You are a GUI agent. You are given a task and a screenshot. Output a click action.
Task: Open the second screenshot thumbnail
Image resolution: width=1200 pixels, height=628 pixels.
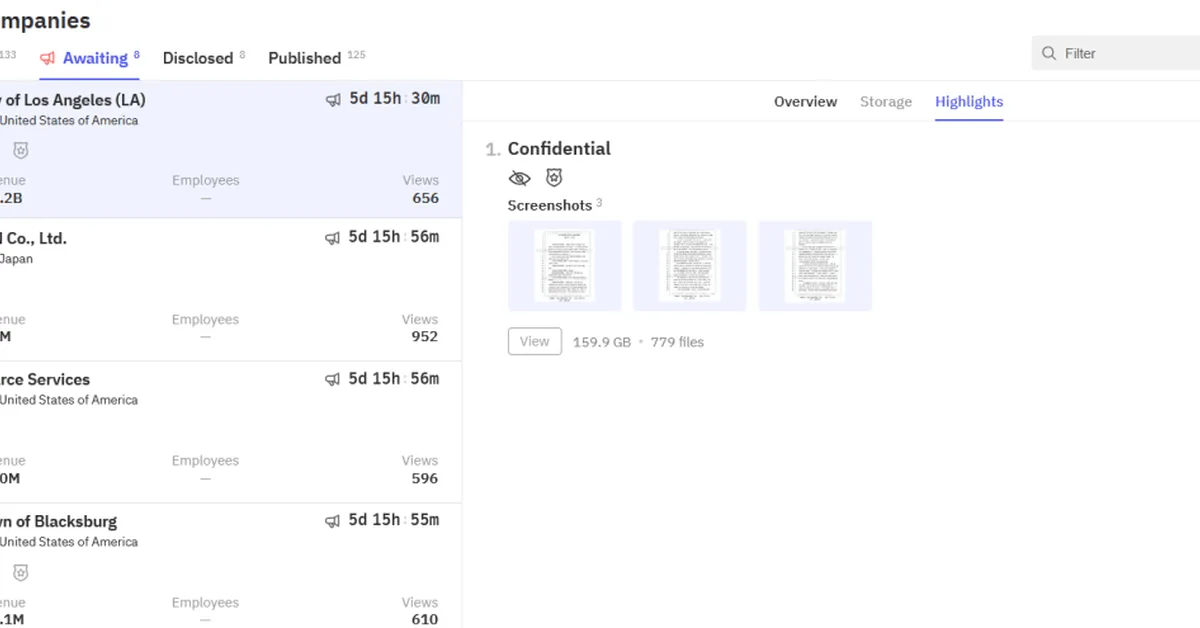[690, 266]
